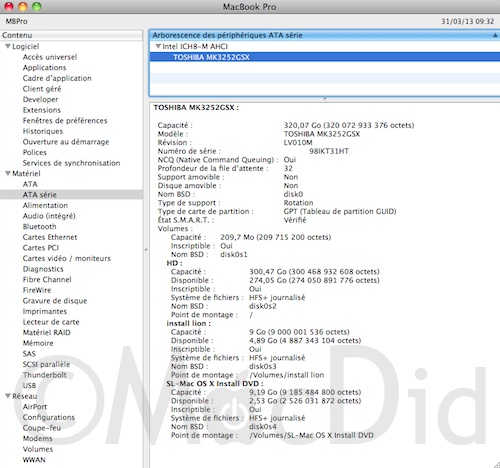
Task: Click the Contenu column header
Action: 71,35
